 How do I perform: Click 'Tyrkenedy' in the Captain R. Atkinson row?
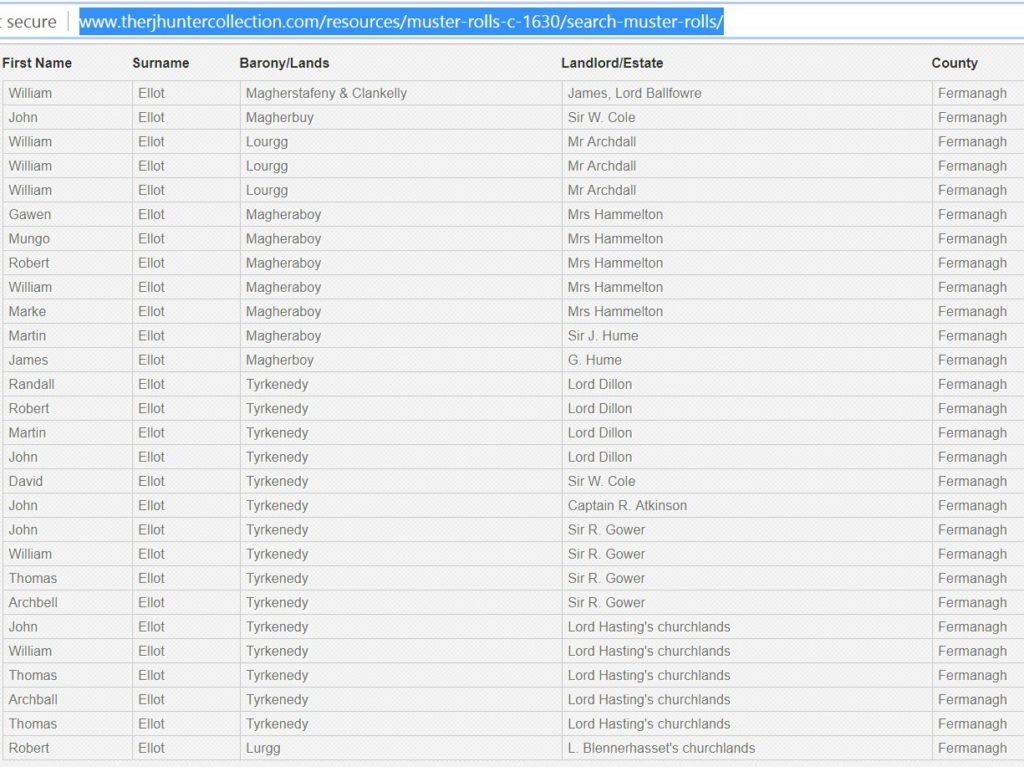pyautogui.click(x=277, y=505)
